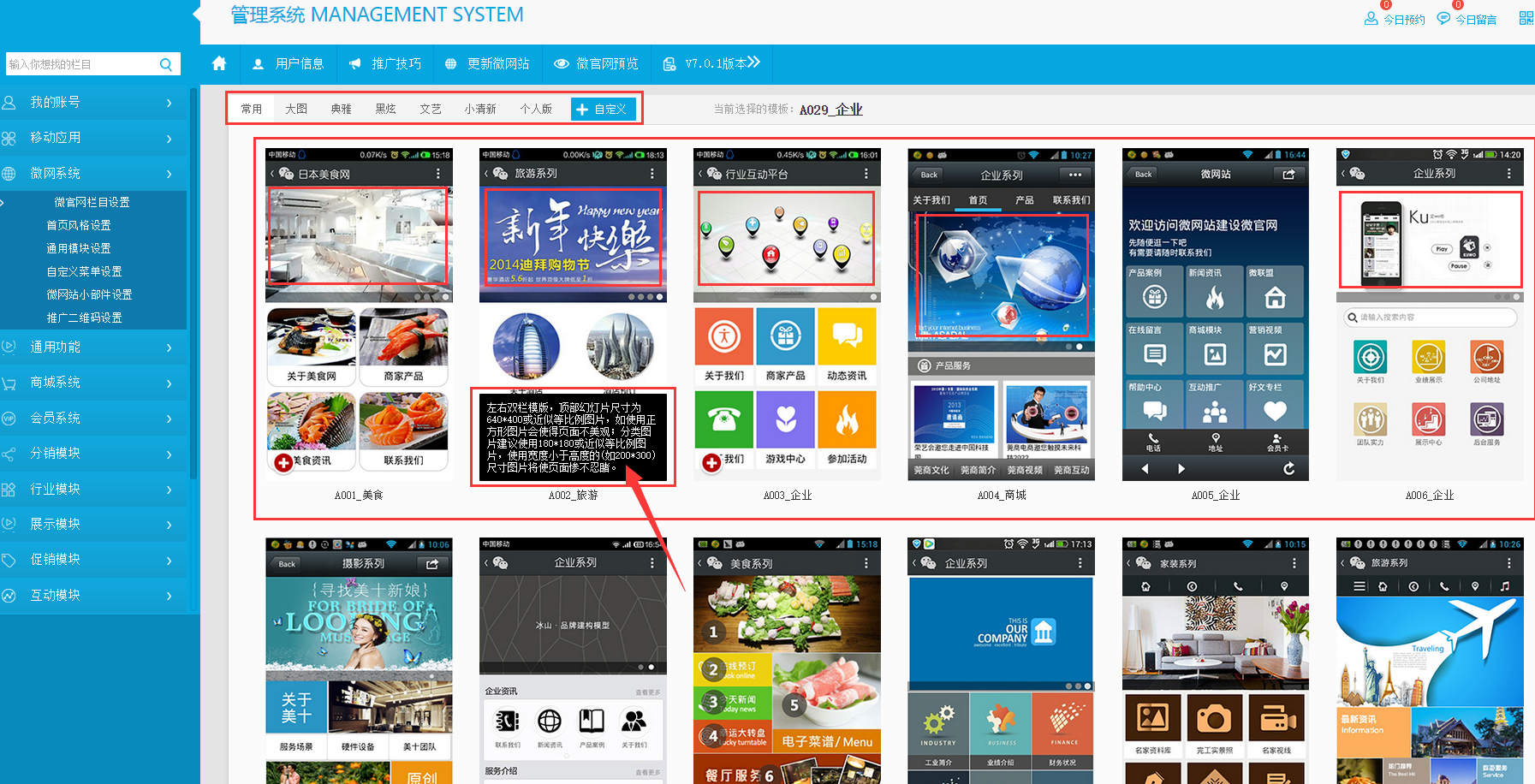Expand 会员系统 sidebar menu
The height and width of the screenshot is (784, 1535).
(92, 418)
